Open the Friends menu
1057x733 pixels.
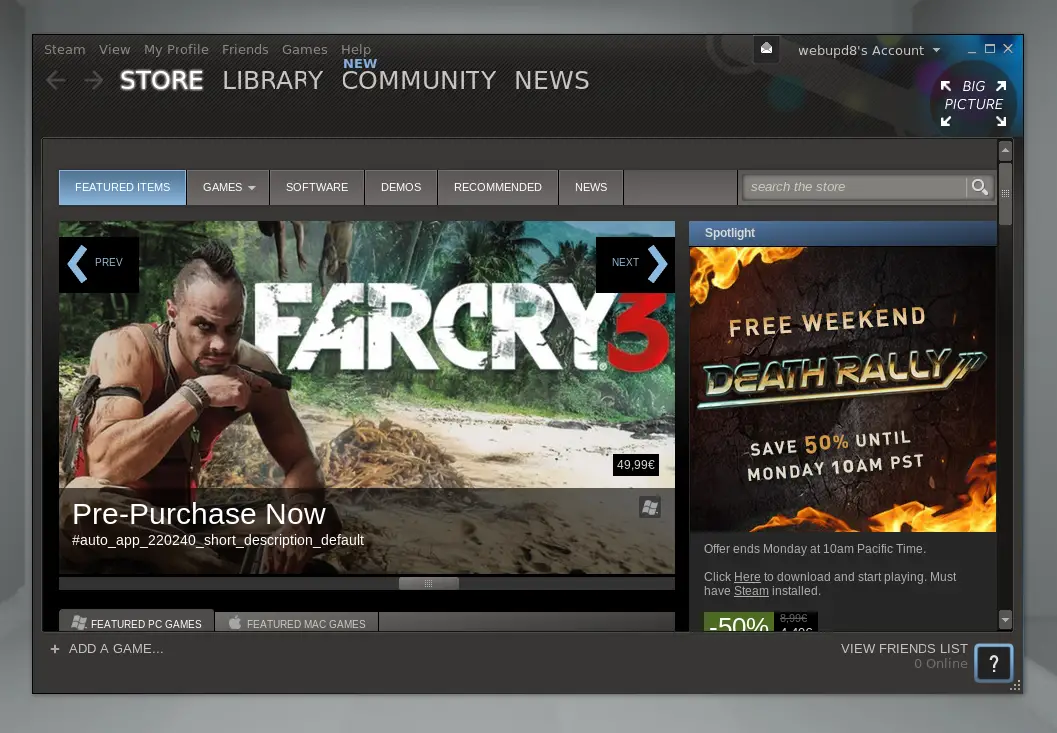(x=245, y=49)
